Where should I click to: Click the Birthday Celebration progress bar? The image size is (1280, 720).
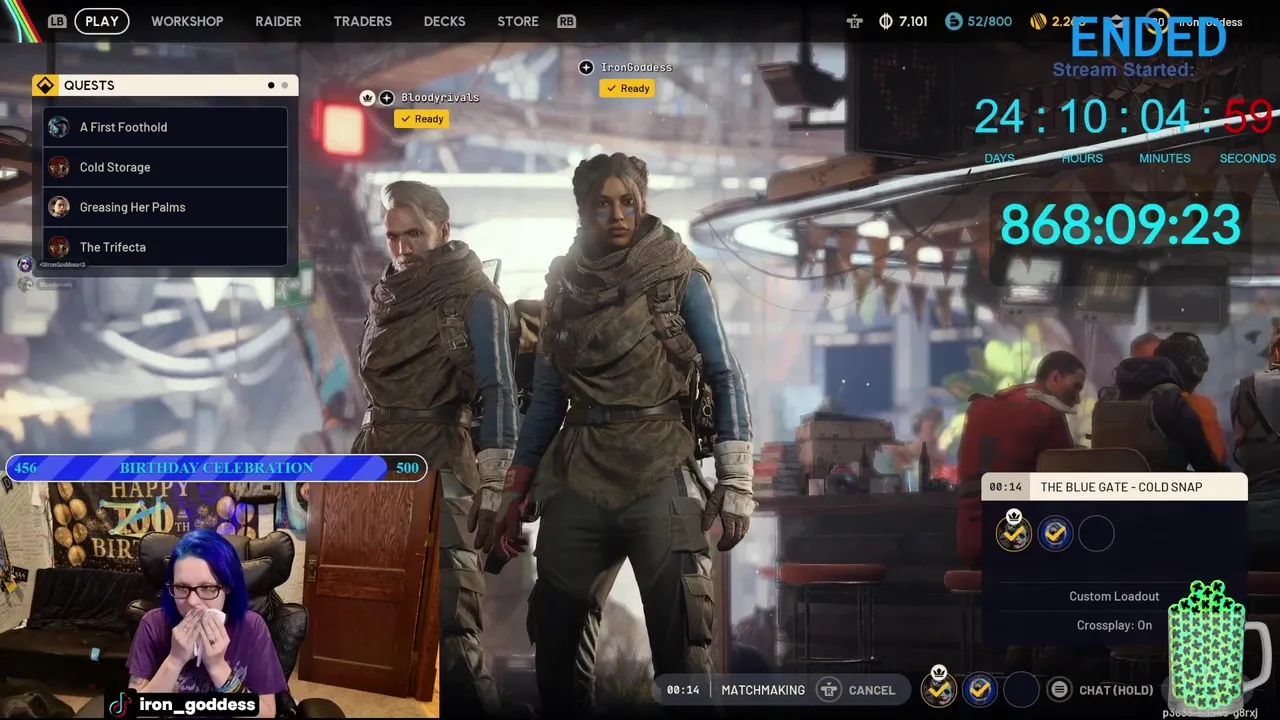[216, 468]
